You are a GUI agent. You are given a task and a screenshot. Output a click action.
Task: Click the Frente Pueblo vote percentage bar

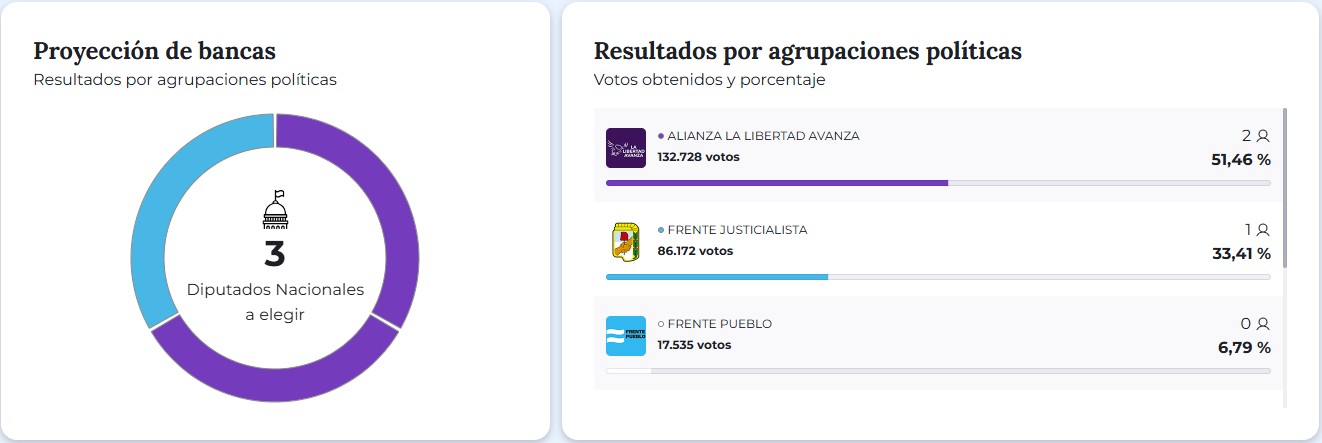(x=938, y=371)
